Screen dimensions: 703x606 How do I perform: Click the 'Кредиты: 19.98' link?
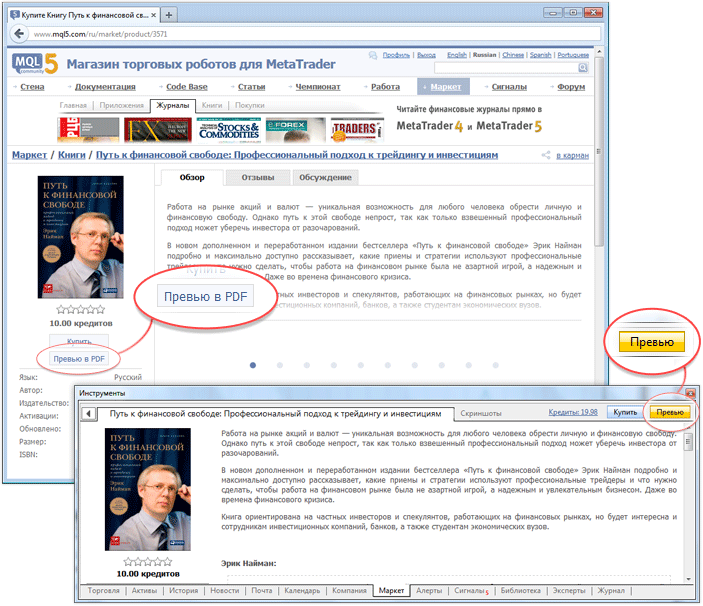click(x=573, y=412)
